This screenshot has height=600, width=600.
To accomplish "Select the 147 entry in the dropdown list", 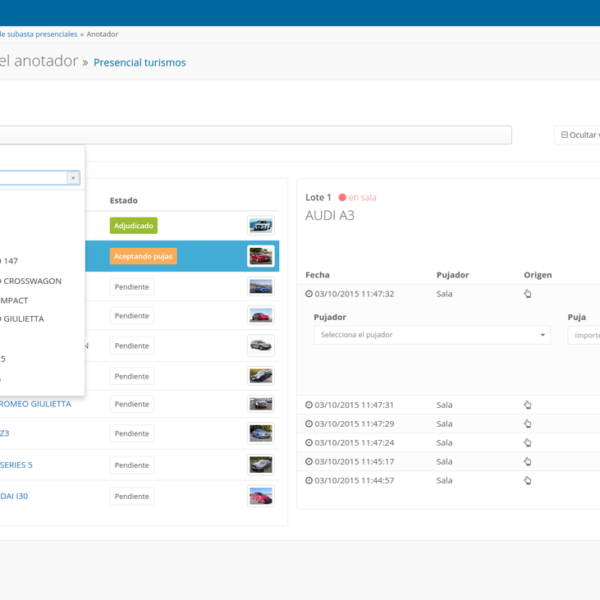I will 10,261.
